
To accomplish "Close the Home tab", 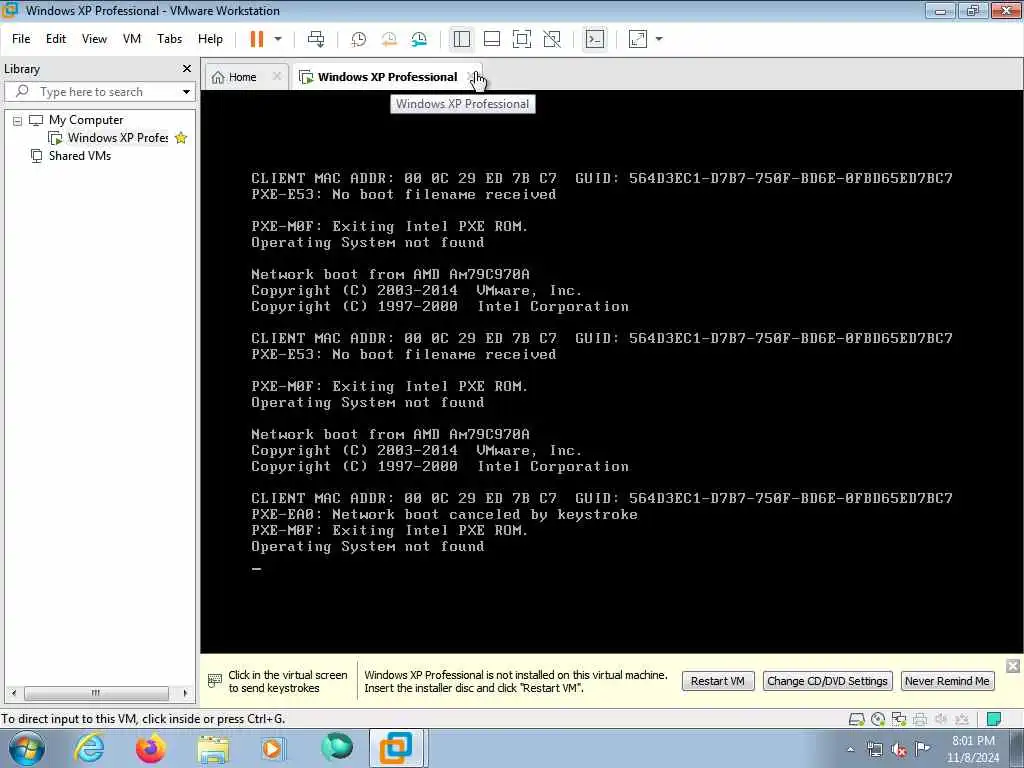I will click(277, 76).
